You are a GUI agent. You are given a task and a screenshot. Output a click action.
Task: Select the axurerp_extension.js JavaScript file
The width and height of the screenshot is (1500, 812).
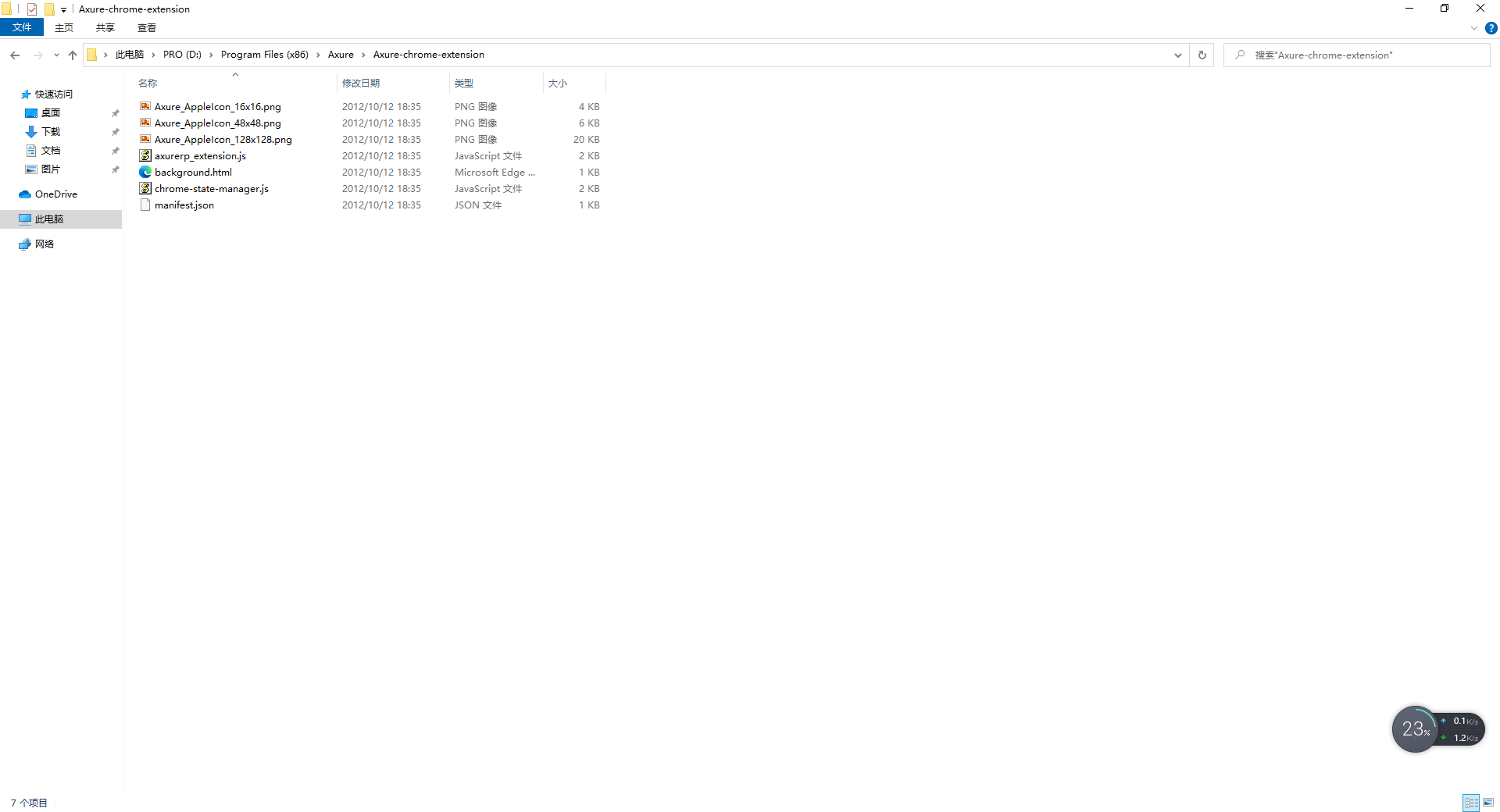[200, 155]
